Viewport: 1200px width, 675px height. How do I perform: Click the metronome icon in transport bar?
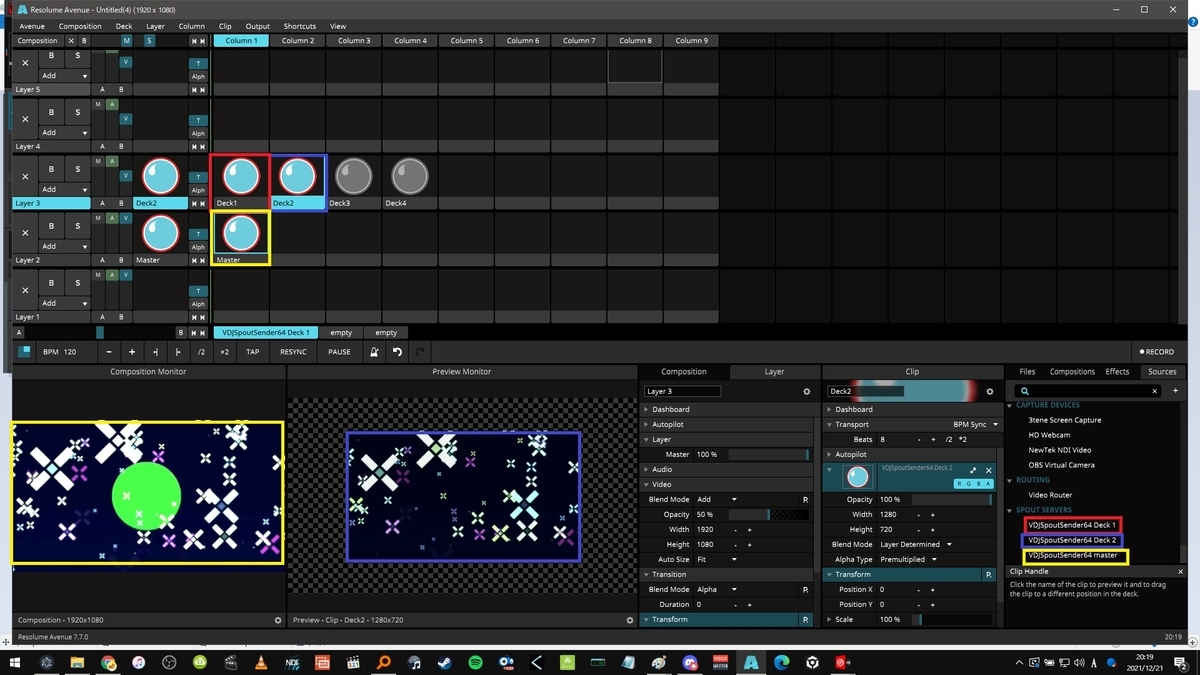coord(374,352)
